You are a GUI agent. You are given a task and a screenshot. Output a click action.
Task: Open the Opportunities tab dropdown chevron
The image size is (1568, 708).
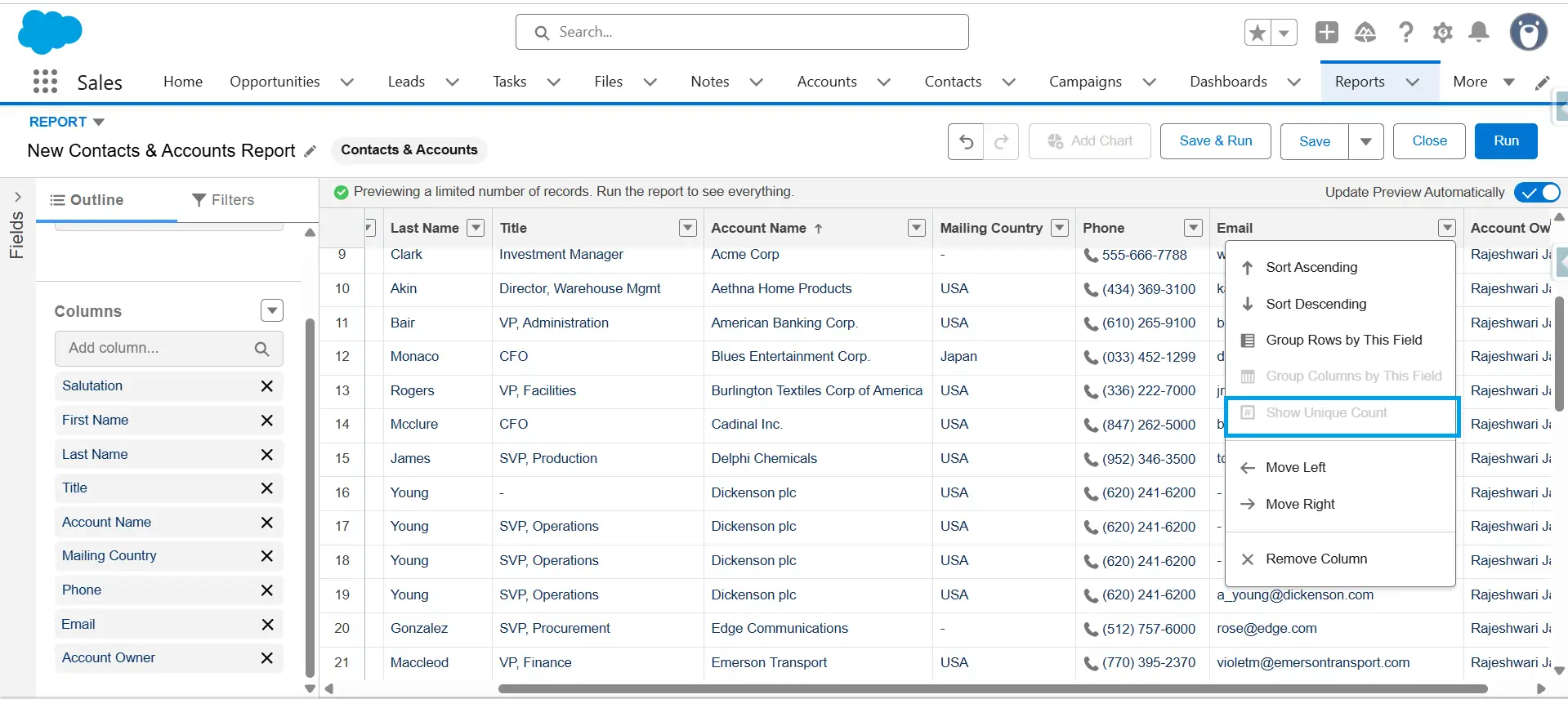pyautogui.click(x=346, y=82)
